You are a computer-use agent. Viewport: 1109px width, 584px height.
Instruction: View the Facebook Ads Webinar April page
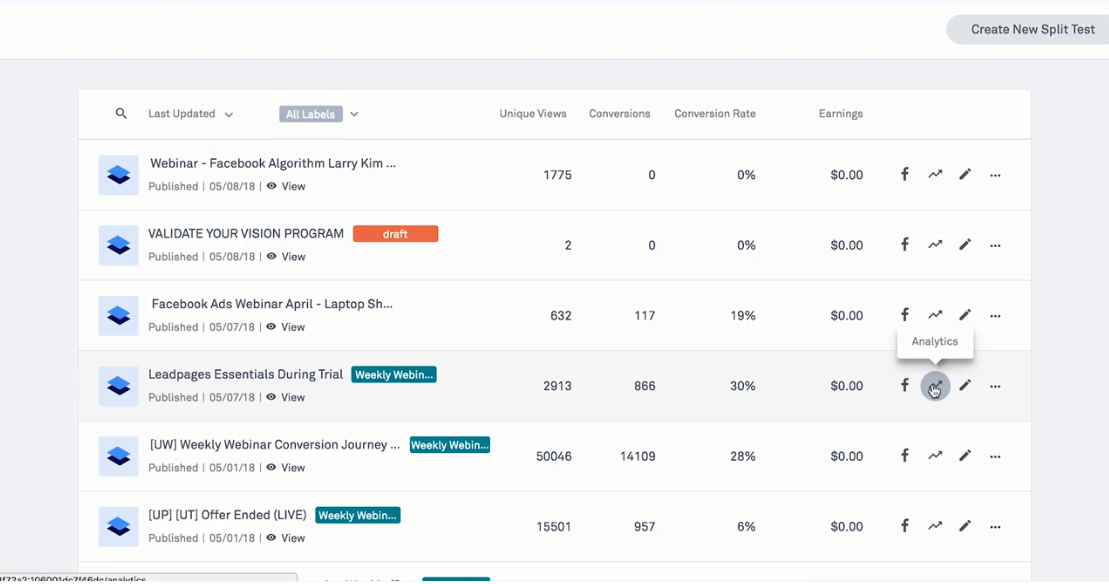(x=286, y=327)
